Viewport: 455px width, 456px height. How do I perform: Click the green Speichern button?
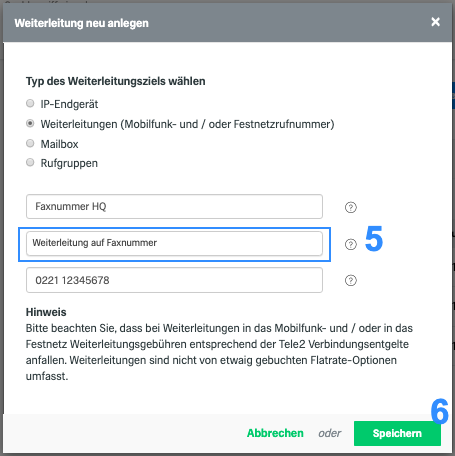point(397,433)
